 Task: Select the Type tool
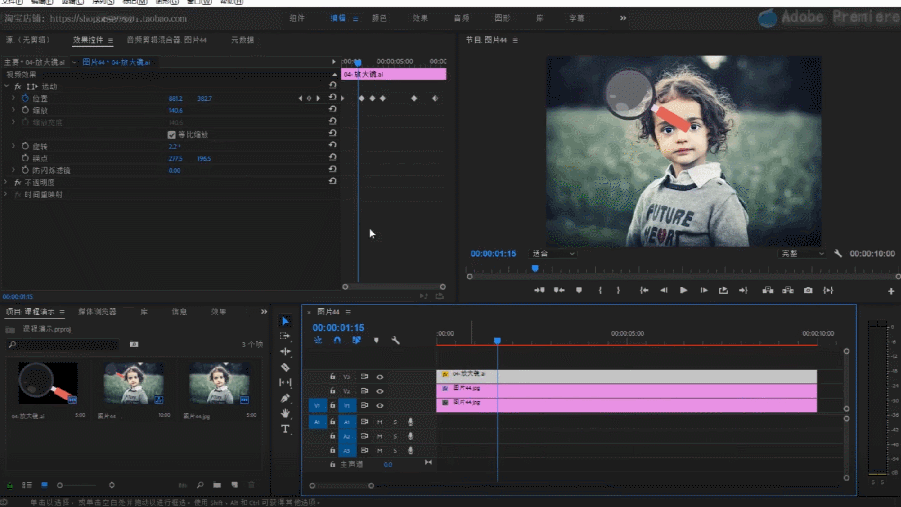click(x=285, y=429)
